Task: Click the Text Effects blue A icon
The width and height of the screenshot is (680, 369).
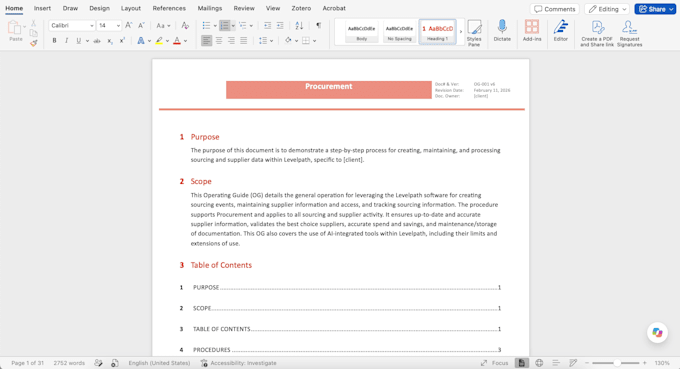Action: click(x=141, y=41)
